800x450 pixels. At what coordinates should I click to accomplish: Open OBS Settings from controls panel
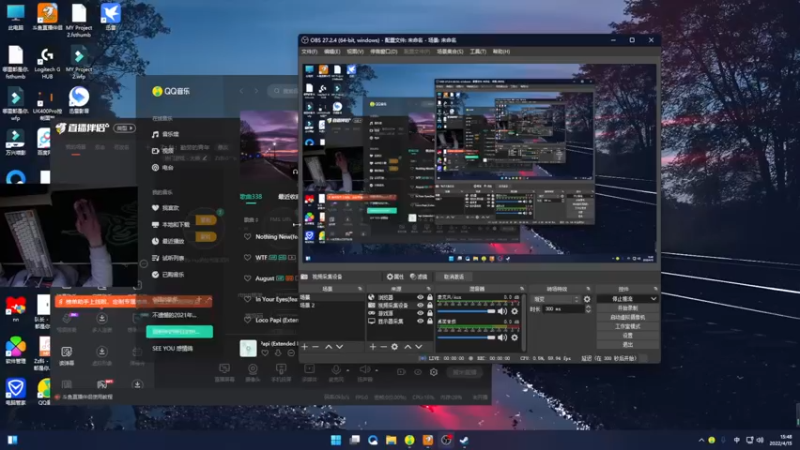[628, 336]
